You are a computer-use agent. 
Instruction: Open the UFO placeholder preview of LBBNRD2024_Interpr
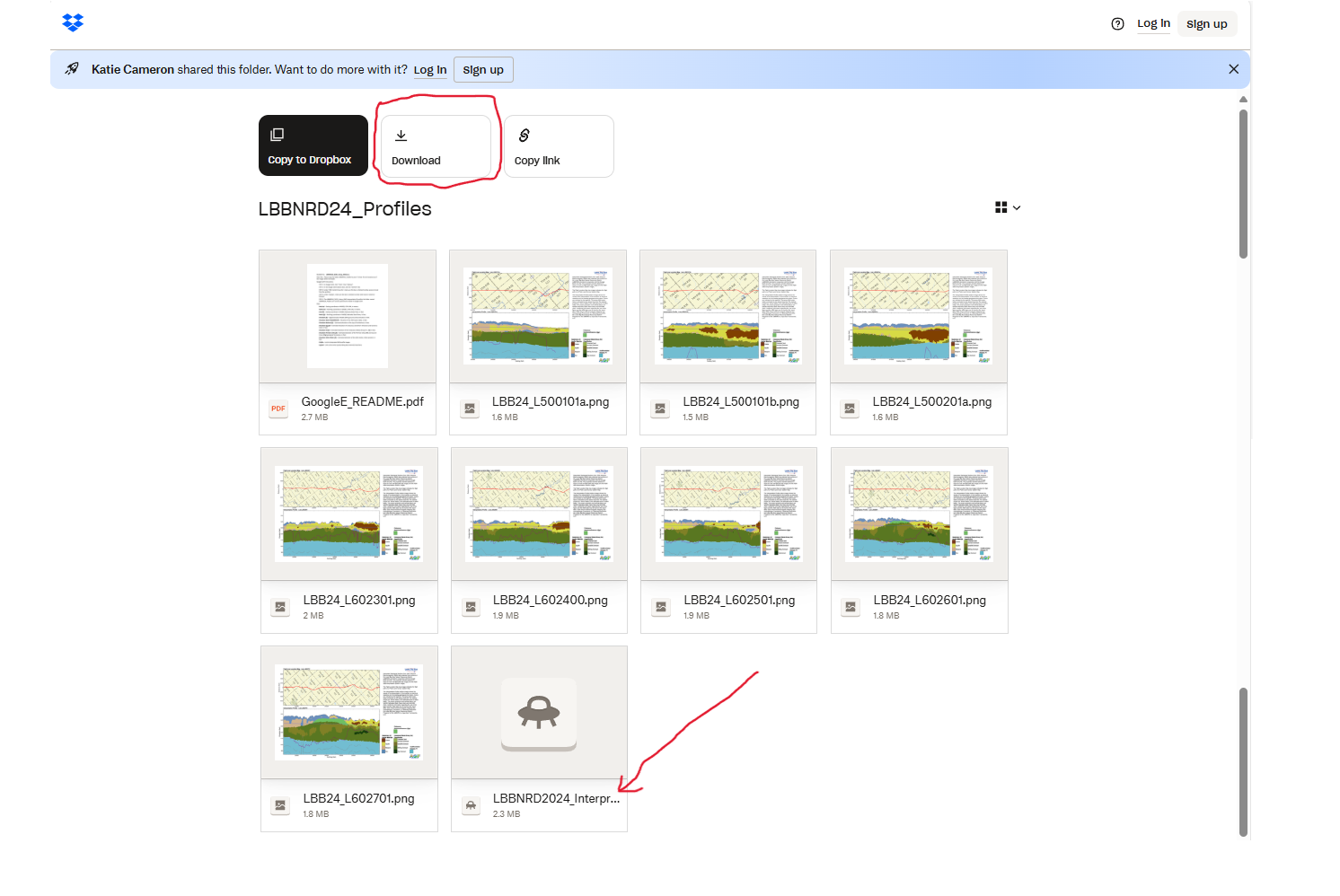pyautogui.click(x=539, y=713)
